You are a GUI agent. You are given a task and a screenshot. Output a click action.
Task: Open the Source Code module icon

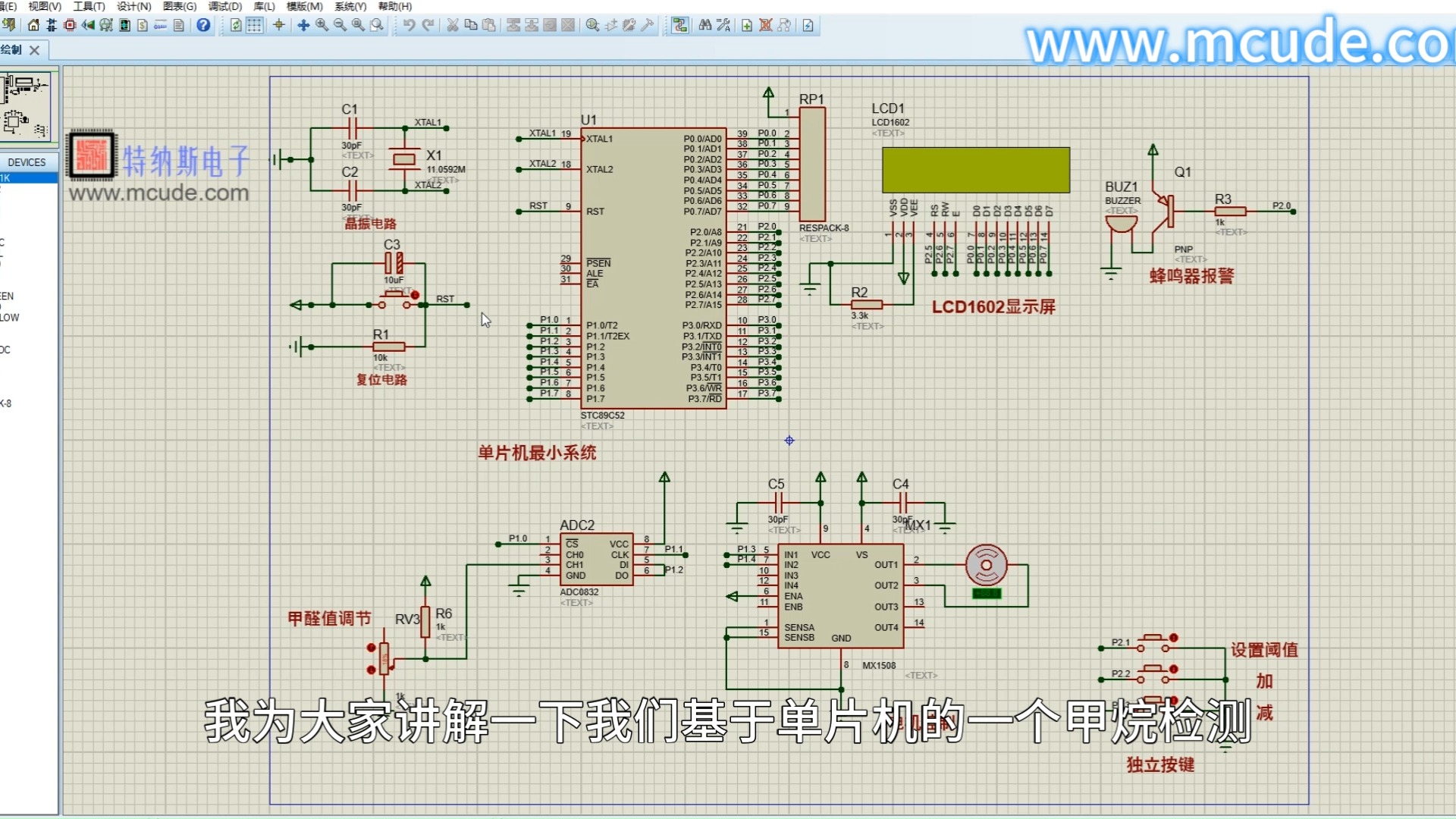pyautogui.click(x=161, y=25)
